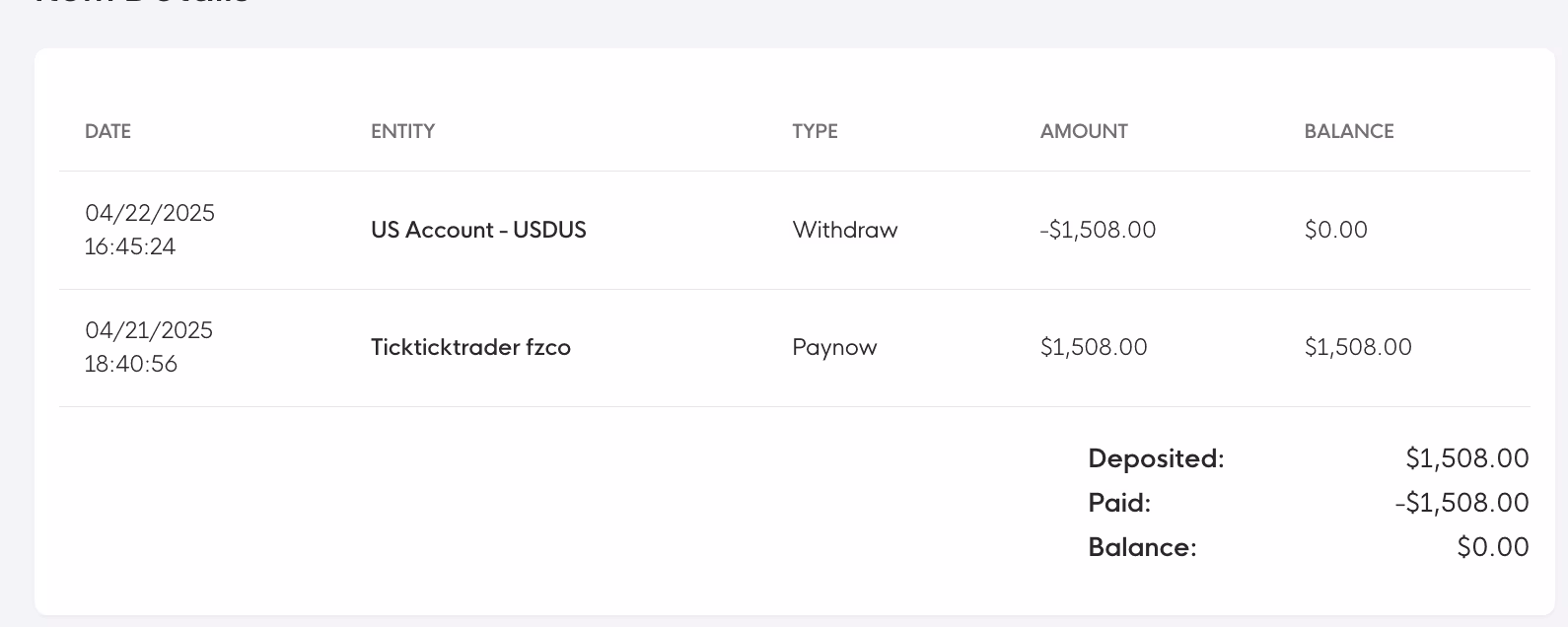Click the DATE column header
The image size is (1568, 627).
click(x=107, y=131)
